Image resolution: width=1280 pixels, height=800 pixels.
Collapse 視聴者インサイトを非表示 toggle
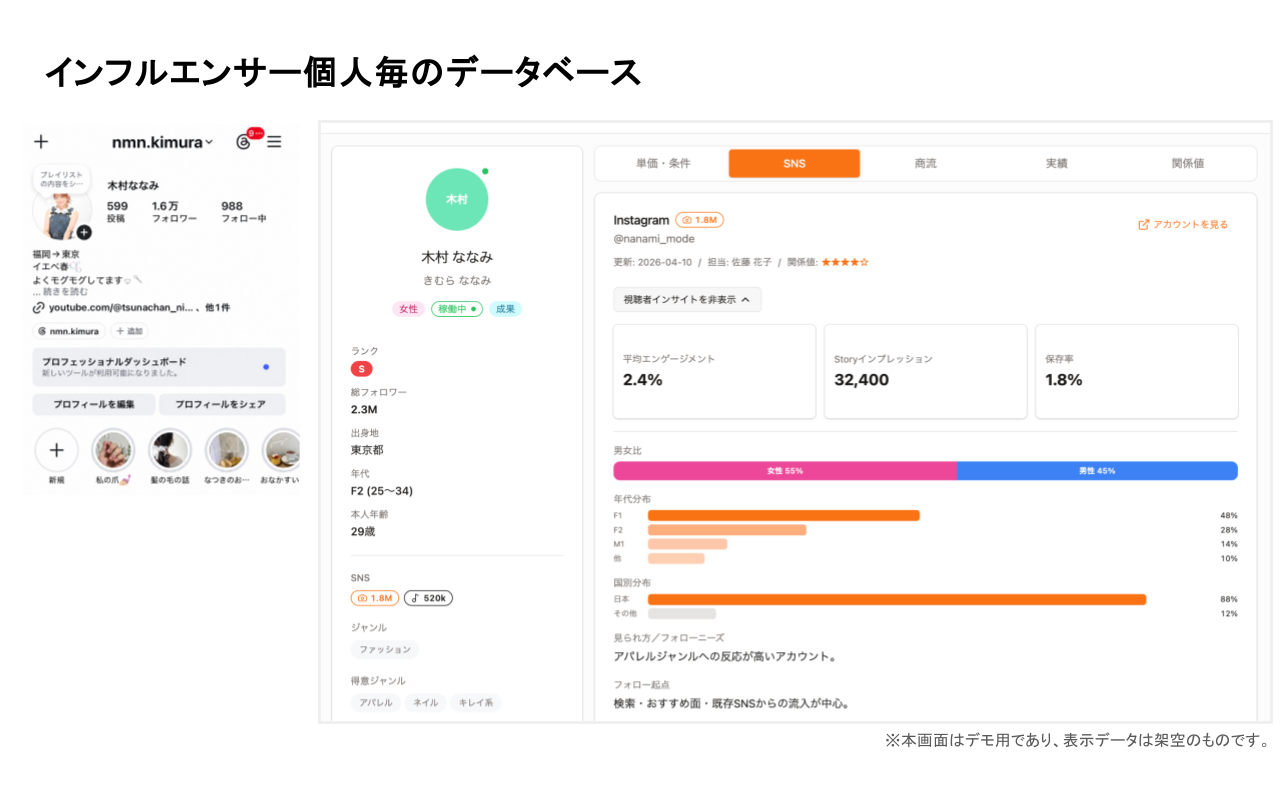click(687, 299)
